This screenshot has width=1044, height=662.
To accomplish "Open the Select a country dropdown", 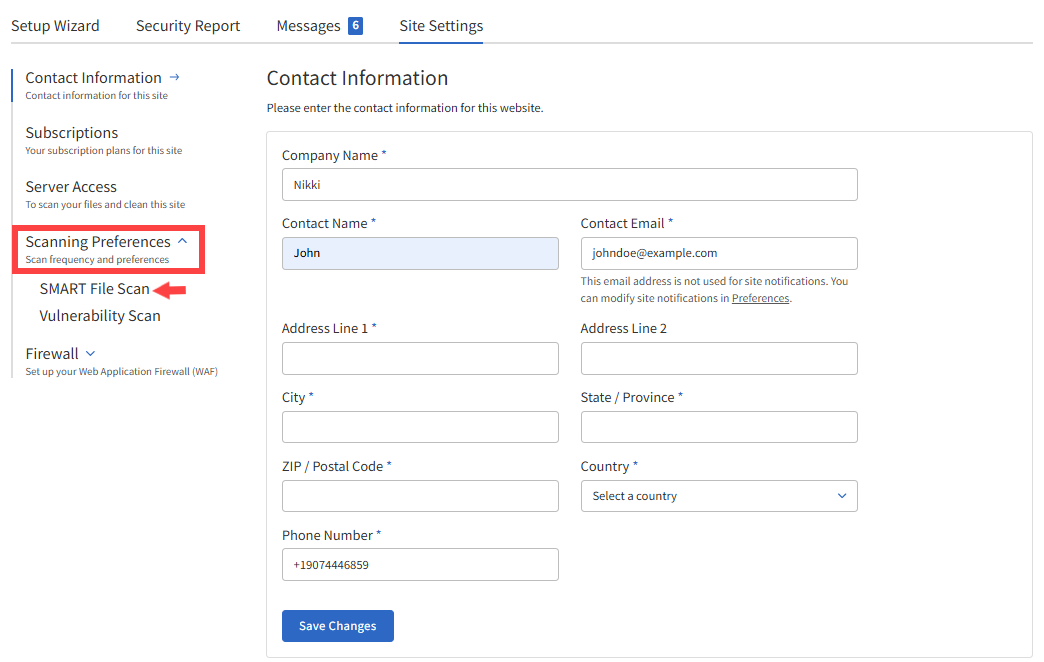I will [718, 495].
